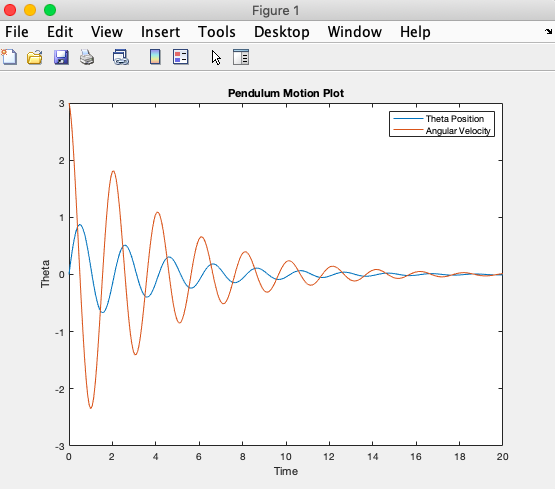Click the Link Plot icon
This screenshot has width=555, height=489.
[x=121, y=57]
